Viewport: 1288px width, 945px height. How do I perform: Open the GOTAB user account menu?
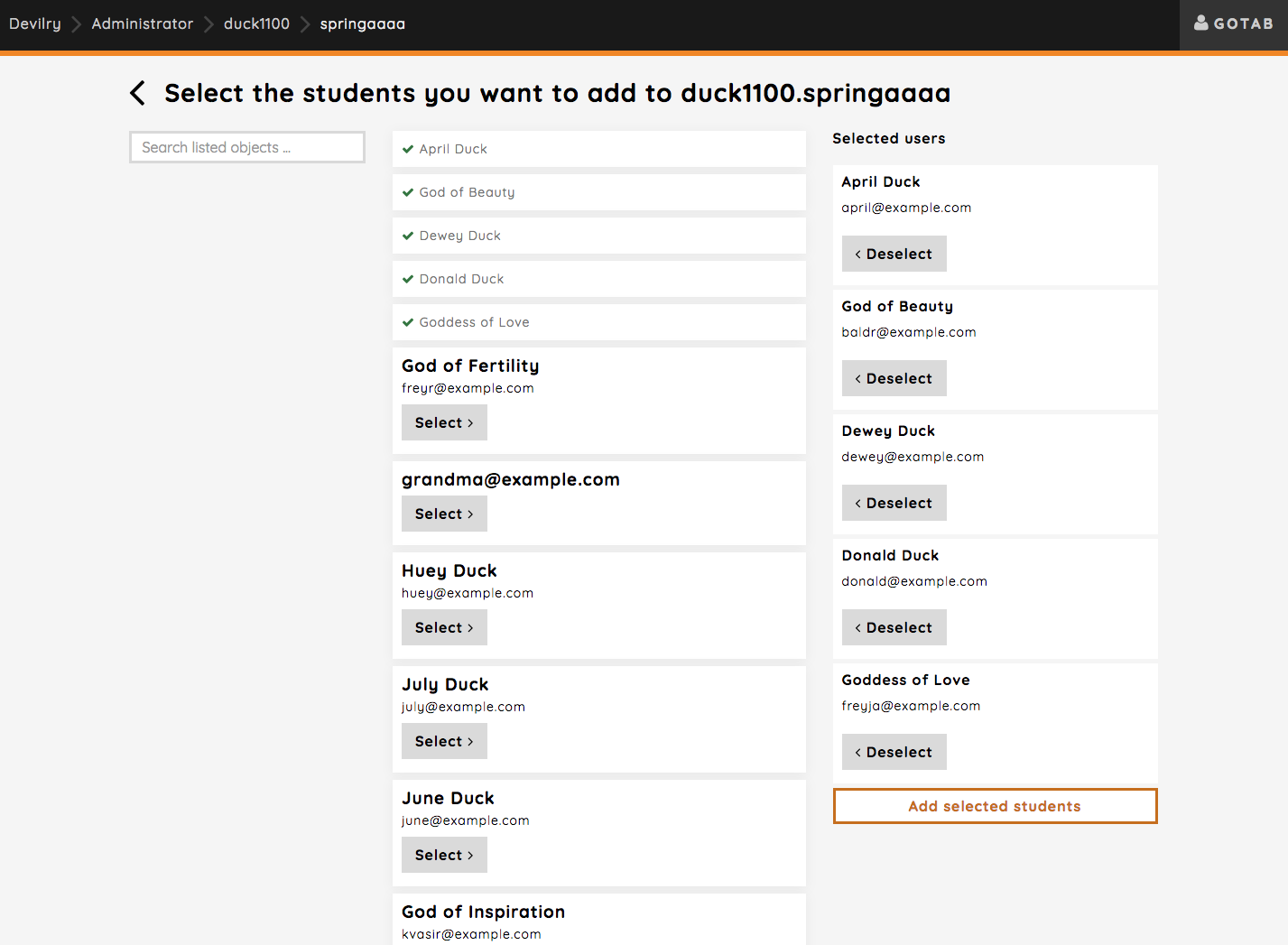(1234, 24)
